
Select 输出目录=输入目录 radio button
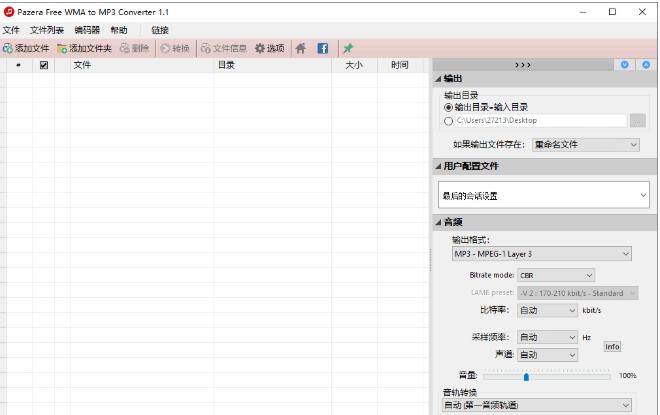click(x=448, y=107)
